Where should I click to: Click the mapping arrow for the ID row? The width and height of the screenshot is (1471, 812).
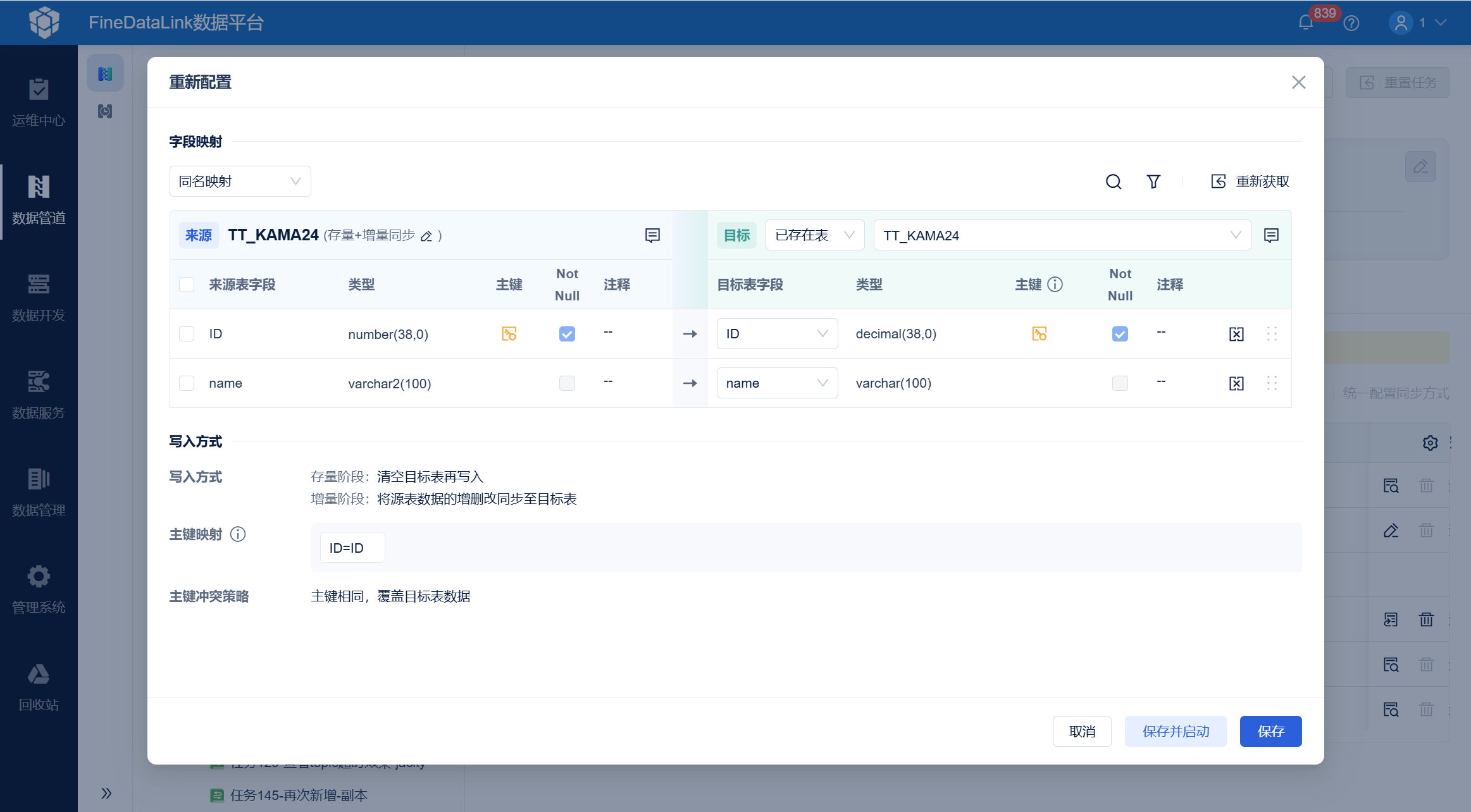pyautogui.click(x=690, y=334)
